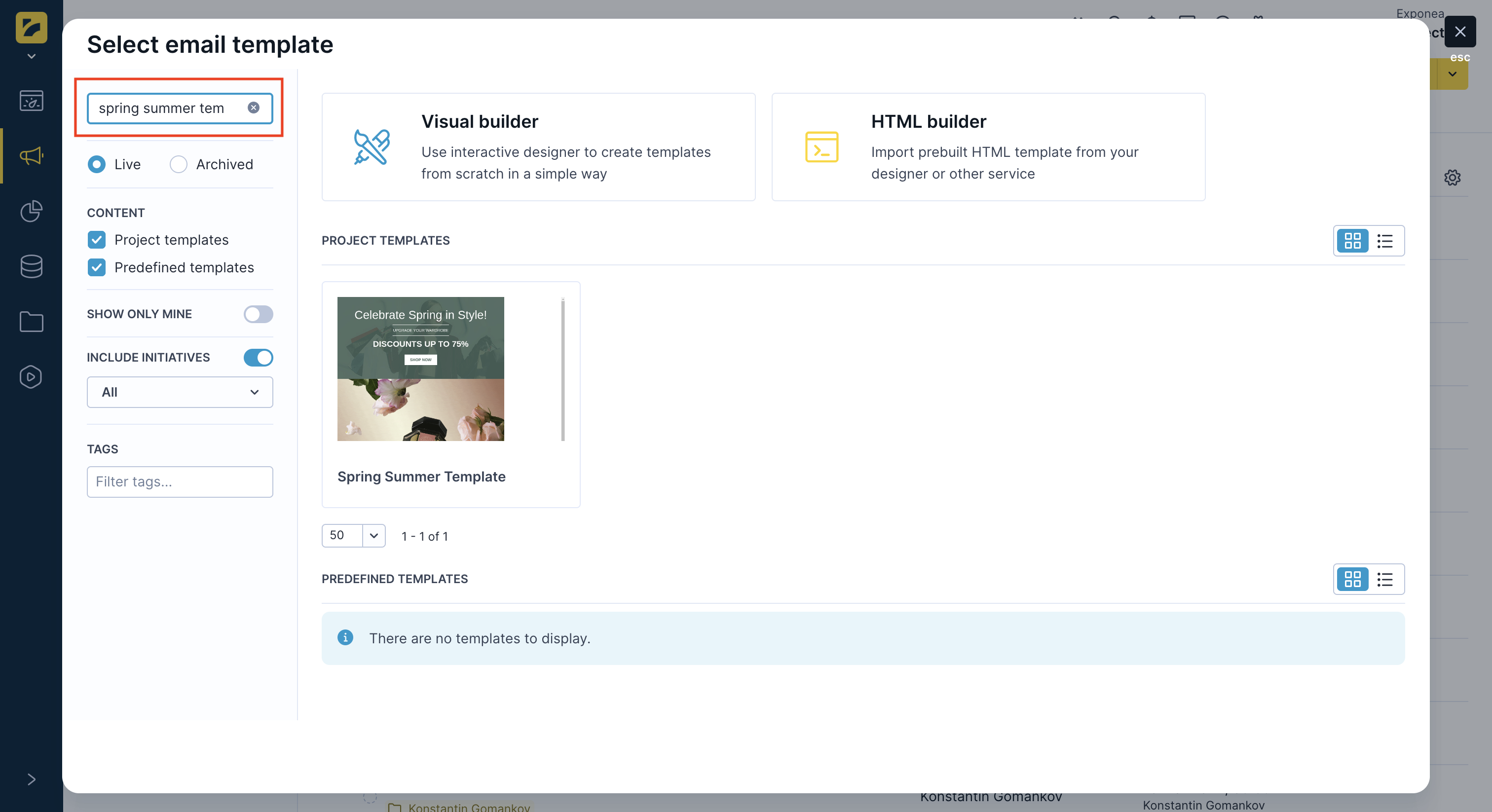
Task: Click the Bloomreach logo icon in sidebar
Action: click(x=31, y=27)
